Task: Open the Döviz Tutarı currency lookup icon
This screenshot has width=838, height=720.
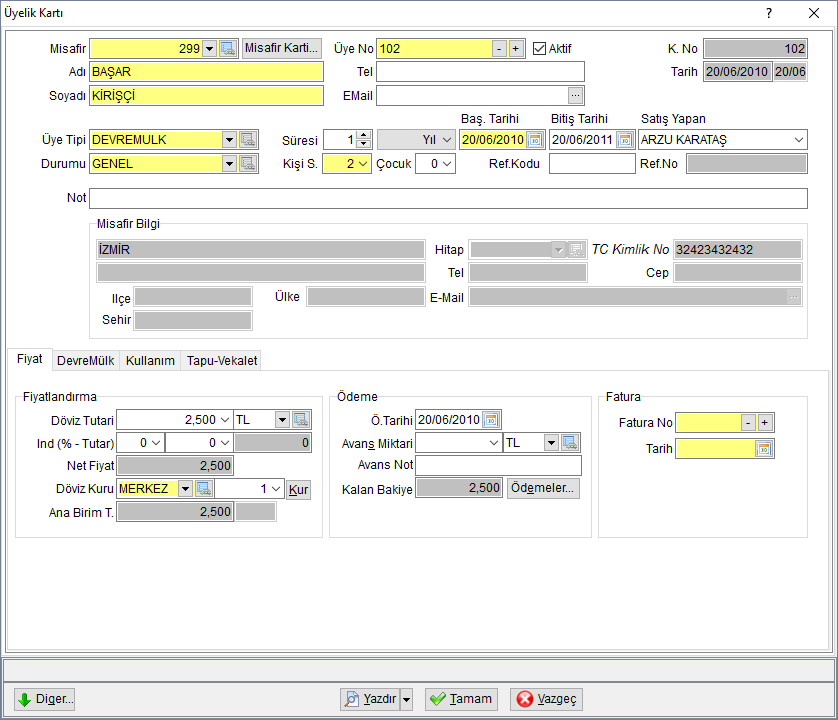Action: (301, 420)
